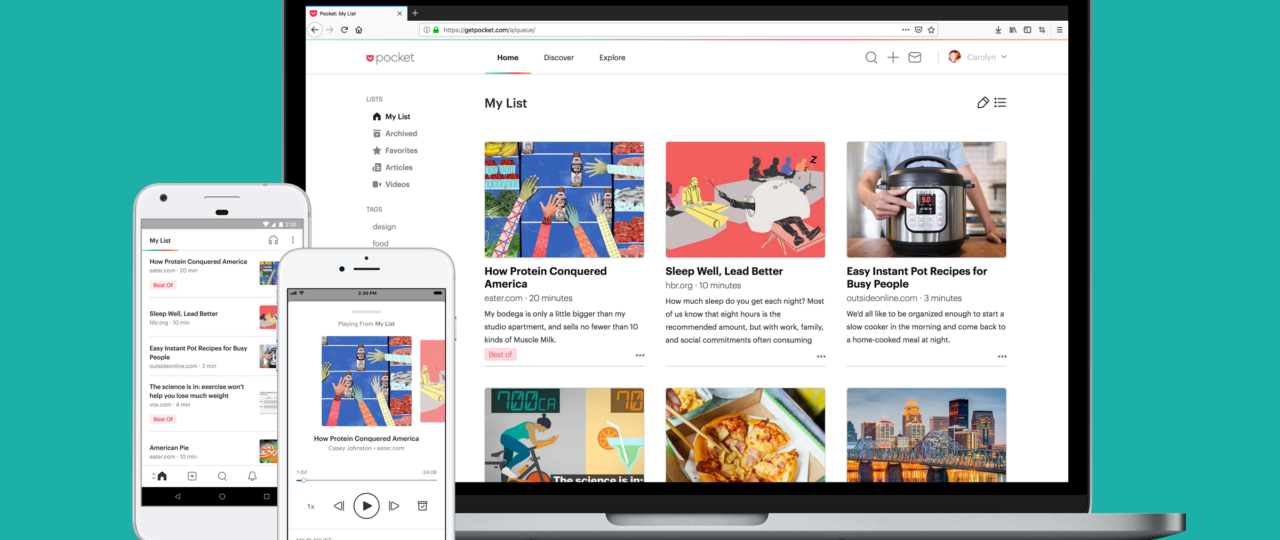Open the exercise bike article thumbnail

564,435
